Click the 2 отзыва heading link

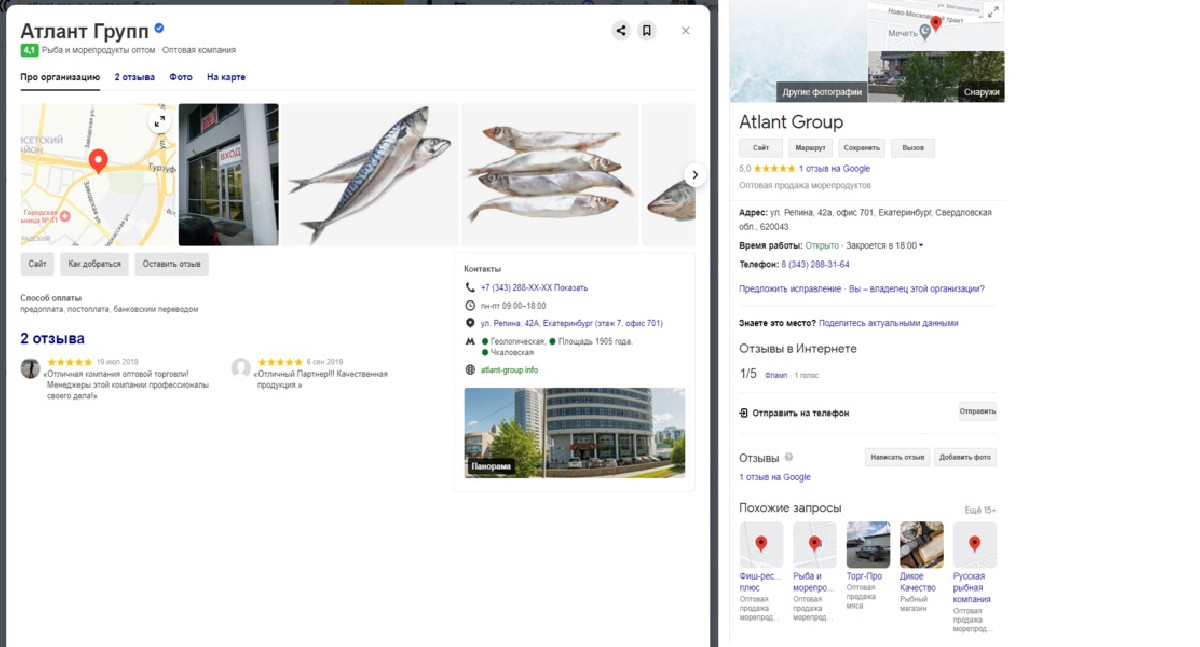click(x=53, y=338)
